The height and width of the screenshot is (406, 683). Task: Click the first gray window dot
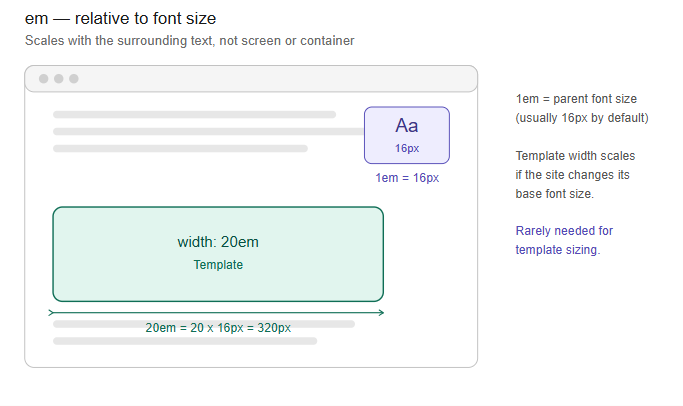pyautogui.click(x=44, y=78)
